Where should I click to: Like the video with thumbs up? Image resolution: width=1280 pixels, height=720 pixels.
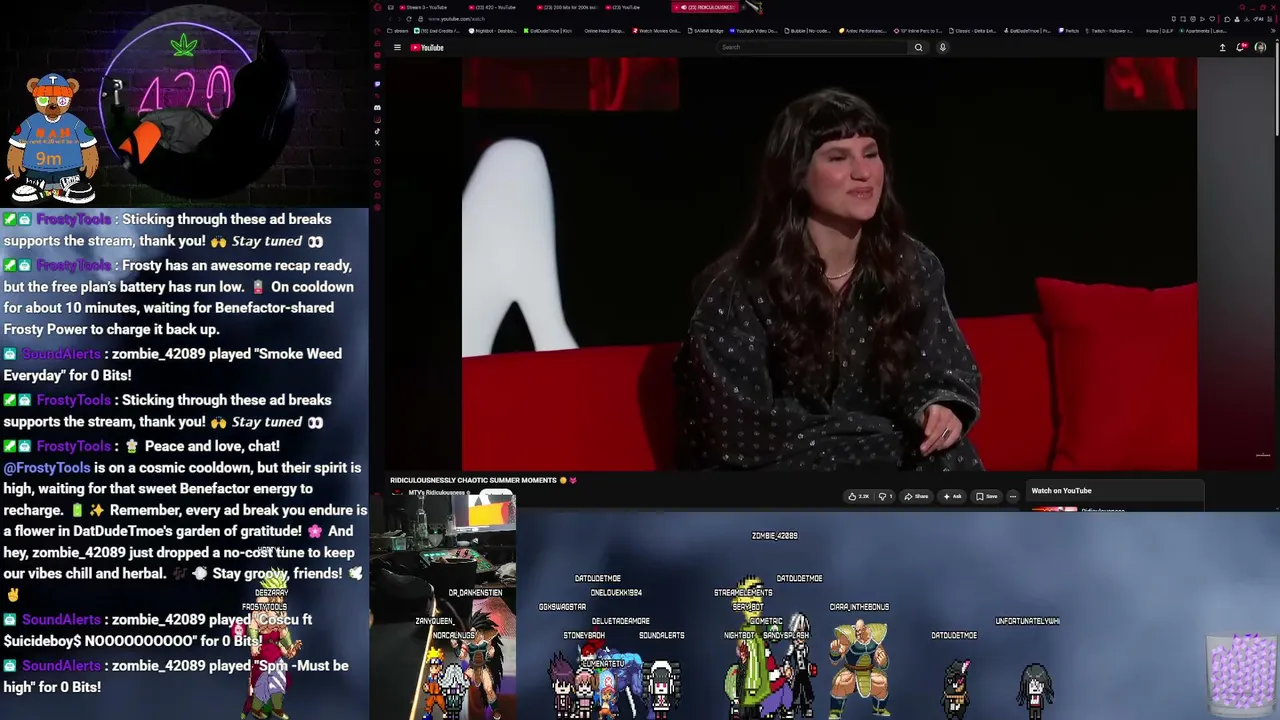pyautogui.click(x=858, y=496)
